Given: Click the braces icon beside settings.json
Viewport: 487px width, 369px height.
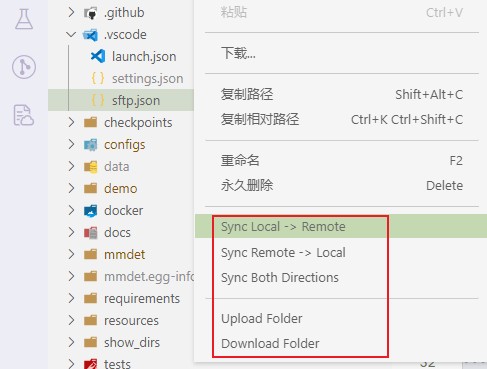Looking at the screenshot, I should click(x=98, y=78).
